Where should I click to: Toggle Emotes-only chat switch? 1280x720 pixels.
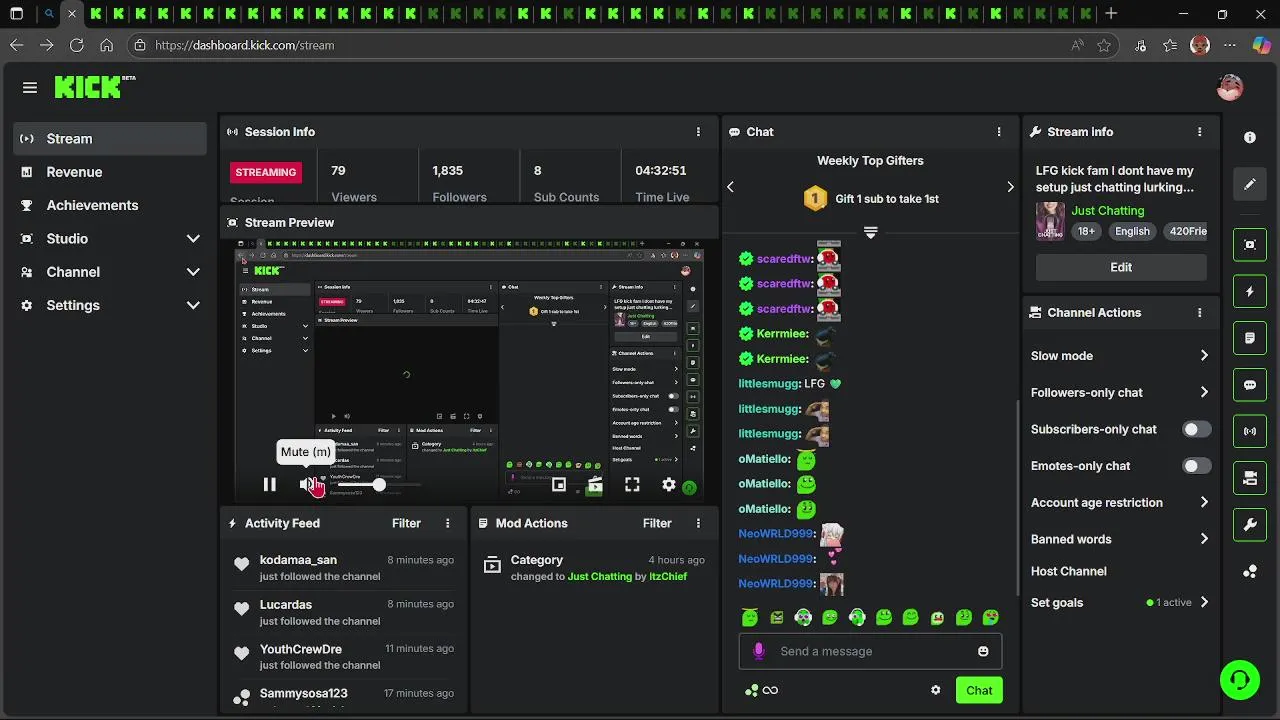pyautogui.click(x=1197, y=466)
